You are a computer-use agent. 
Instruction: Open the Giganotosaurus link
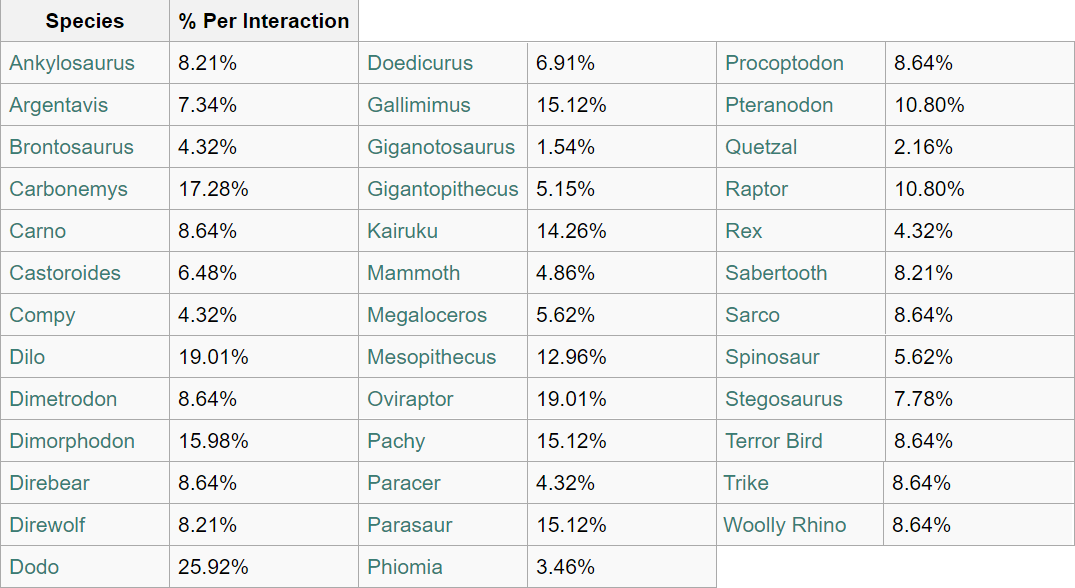(441, 147)
